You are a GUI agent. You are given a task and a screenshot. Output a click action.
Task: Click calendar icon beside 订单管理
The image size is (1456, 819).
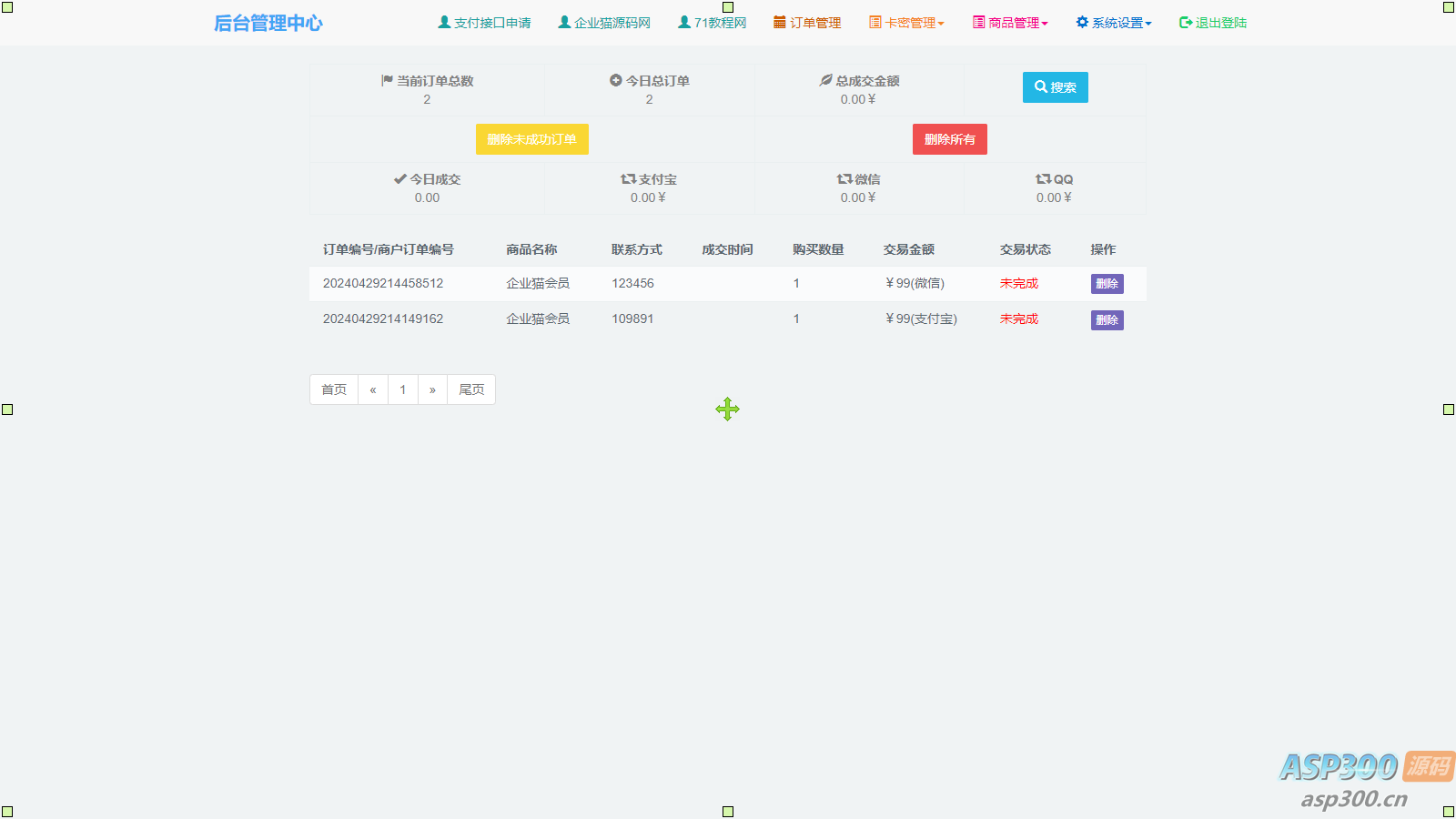[780, 22]
